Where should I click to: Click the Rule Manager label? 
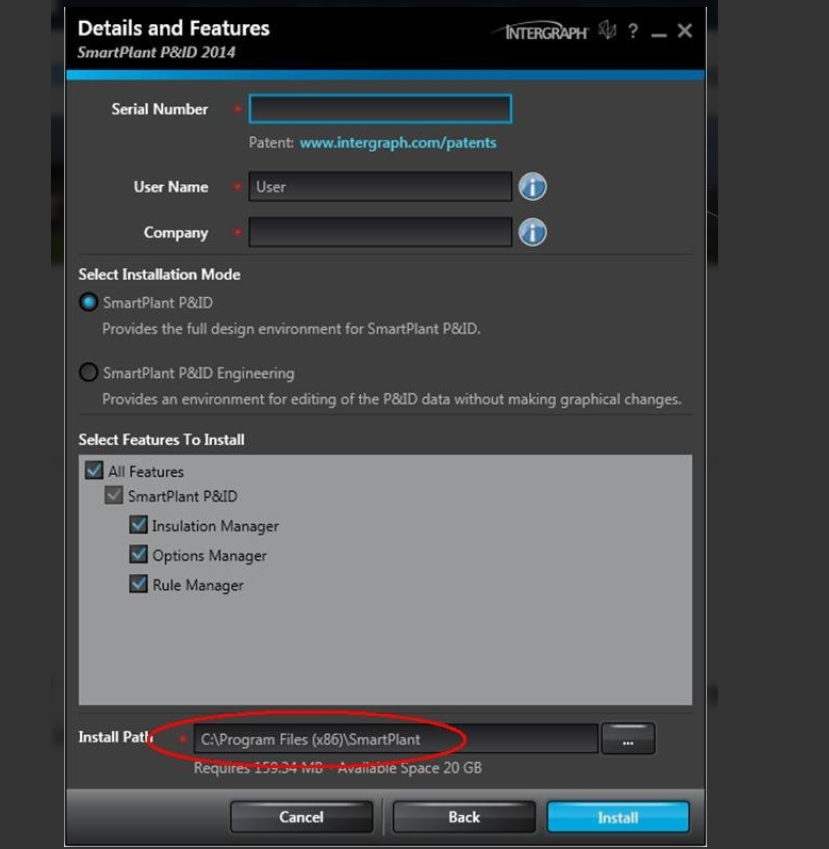(x=198, y=586)
